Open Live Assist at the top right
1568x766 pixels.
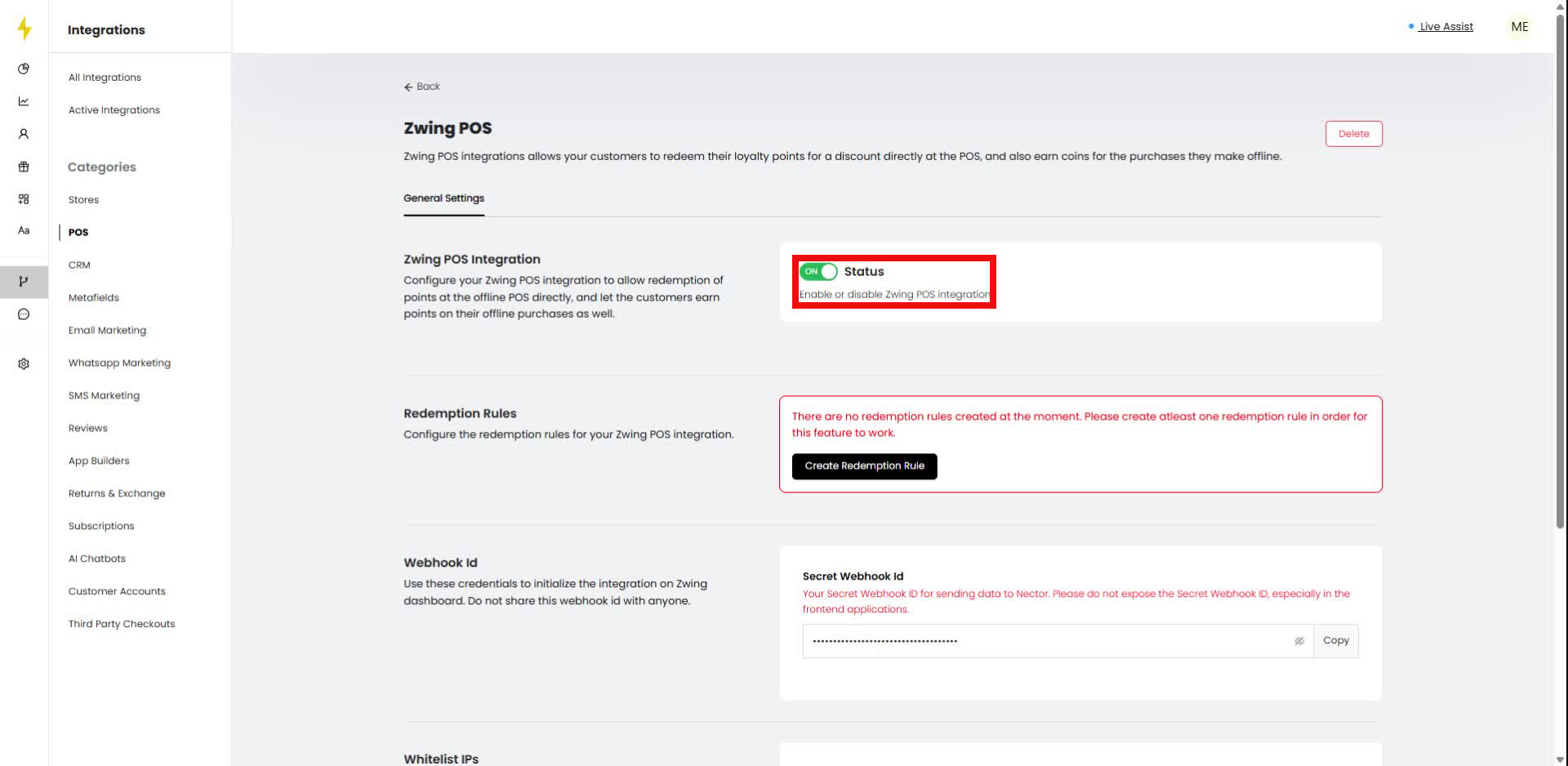pyautogui.click(x=1446, y=26)
